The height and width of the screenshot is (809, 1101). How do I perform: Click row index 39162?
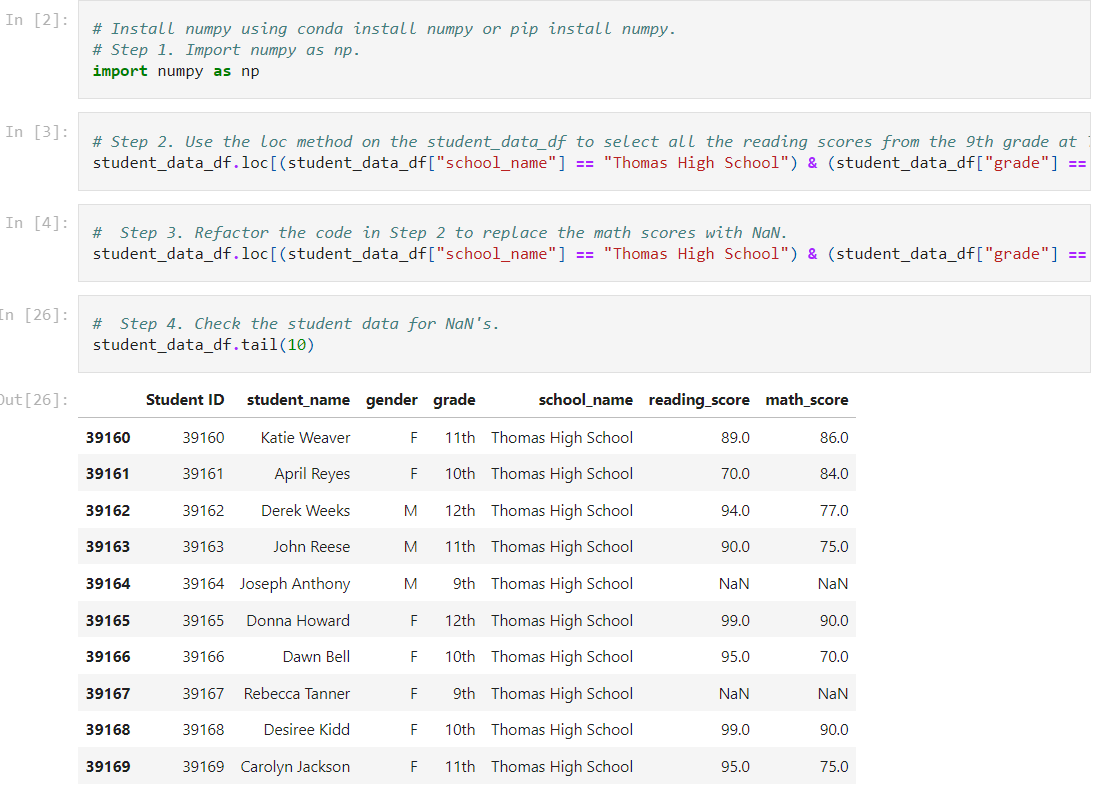pyautogui.click(x=108, y=511)
